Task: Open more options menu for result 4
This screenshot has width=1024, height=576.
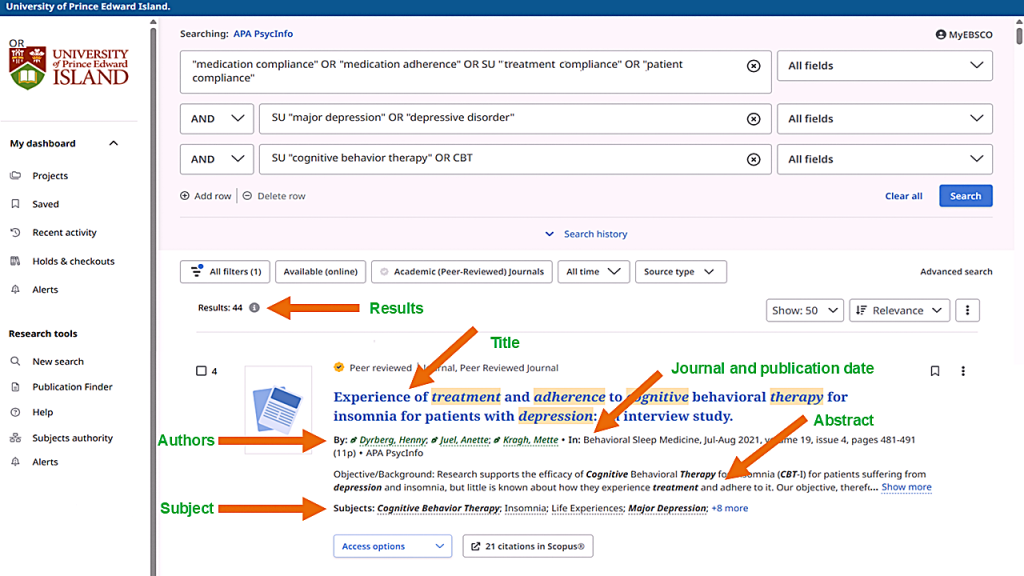Action: click(x=963, y=371)
